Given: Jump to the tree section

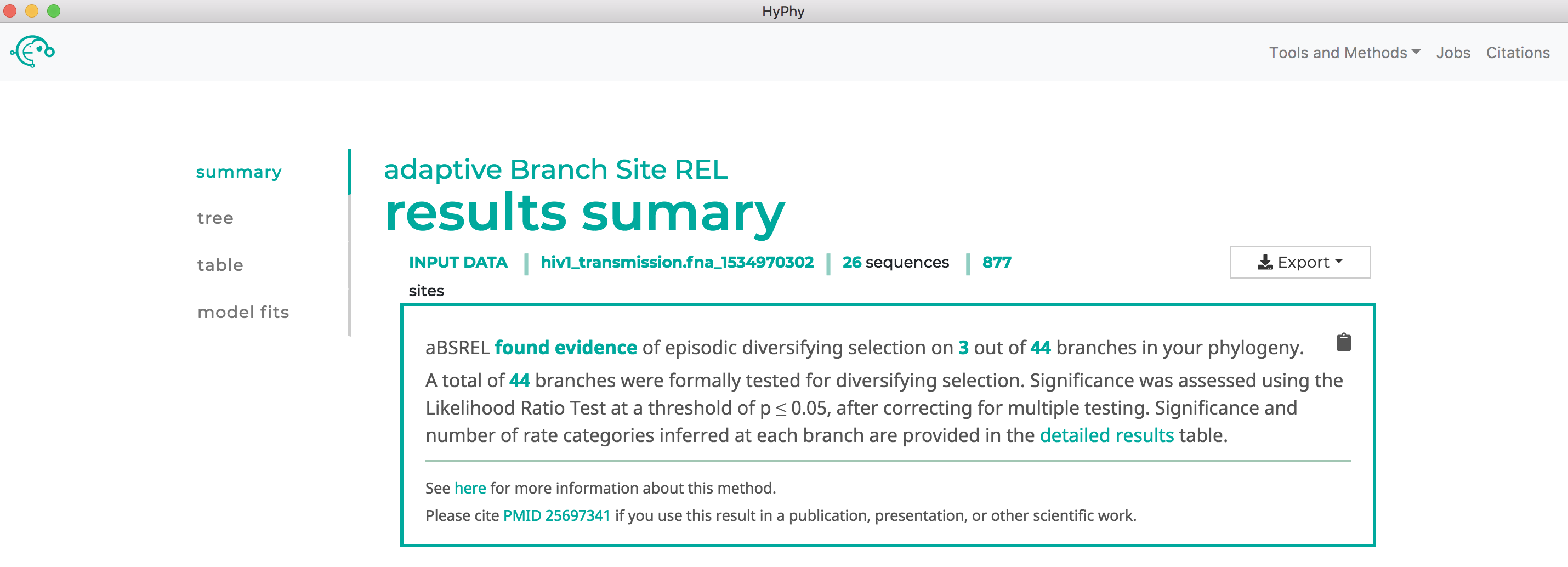Looking at the screenshot, I should tap(215, 218).
